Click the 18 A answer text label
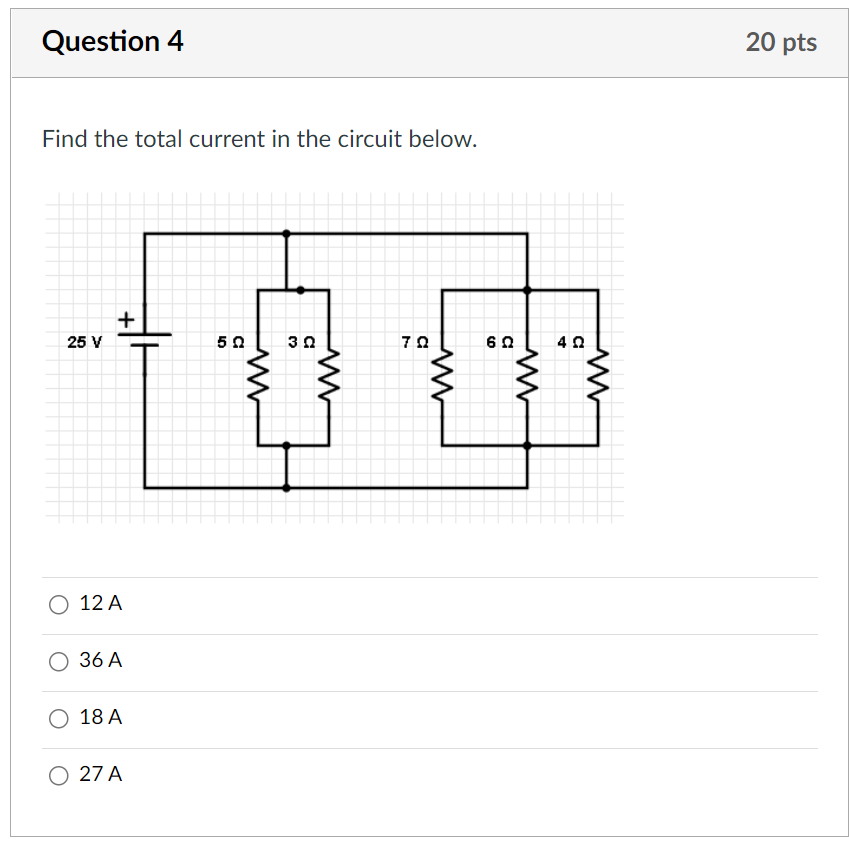The width and height of the screenshot is (849, 841). point(102,717)
